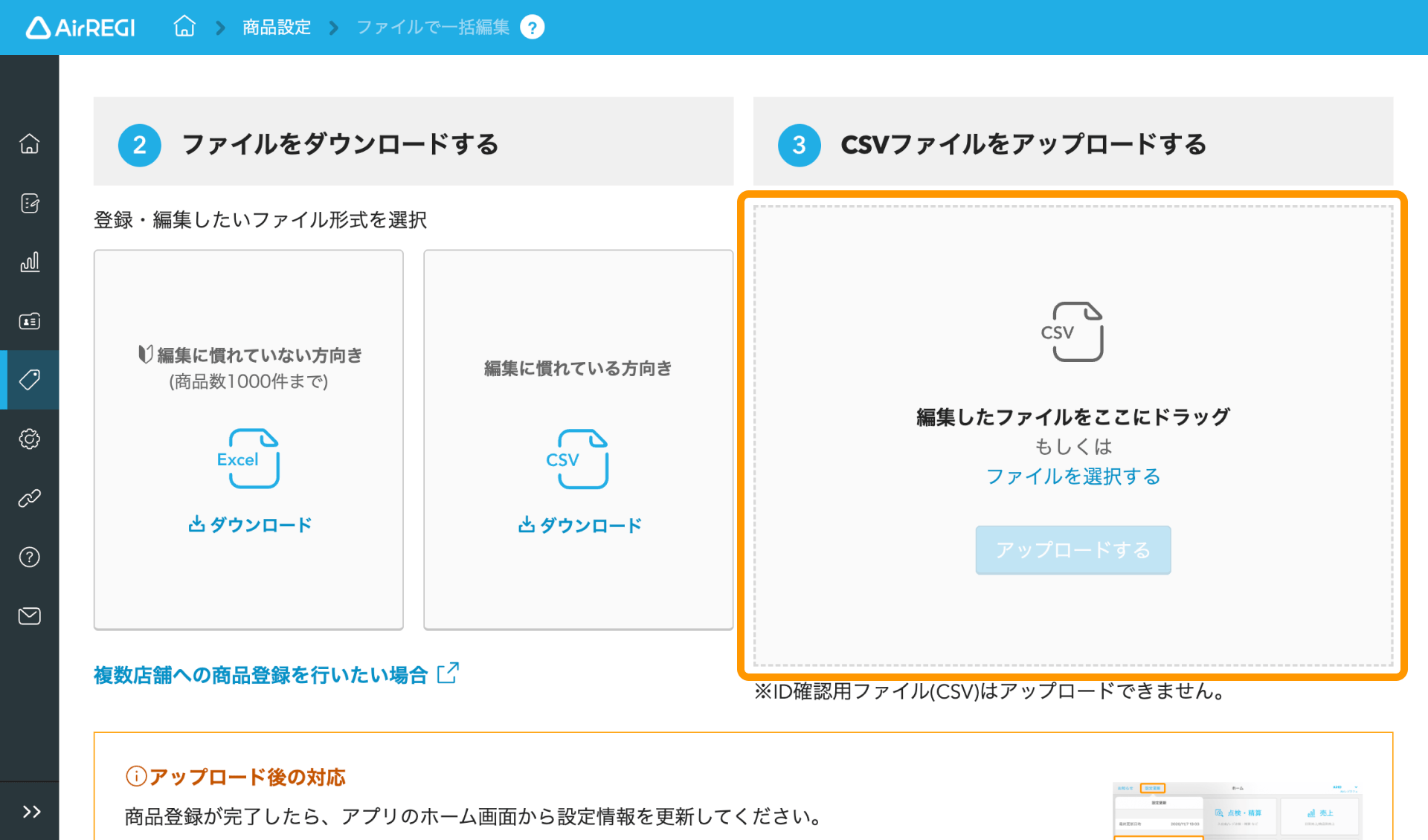Screen dimensions: 1428x840
Task: Open the staff card icon in the sidebar
Action: 30,321
